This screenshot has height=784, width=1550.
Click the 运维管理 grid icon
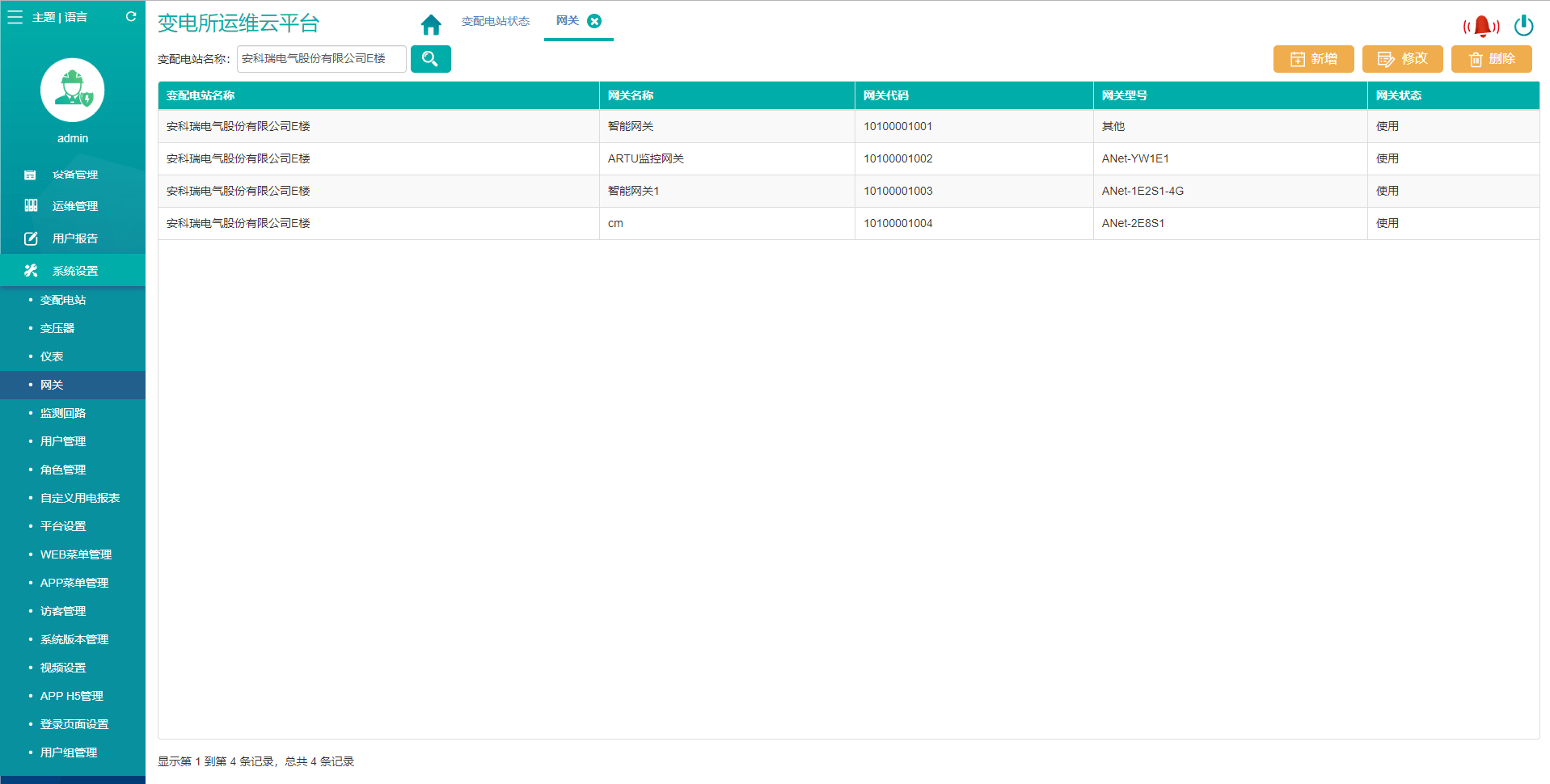tap(31, 205)
